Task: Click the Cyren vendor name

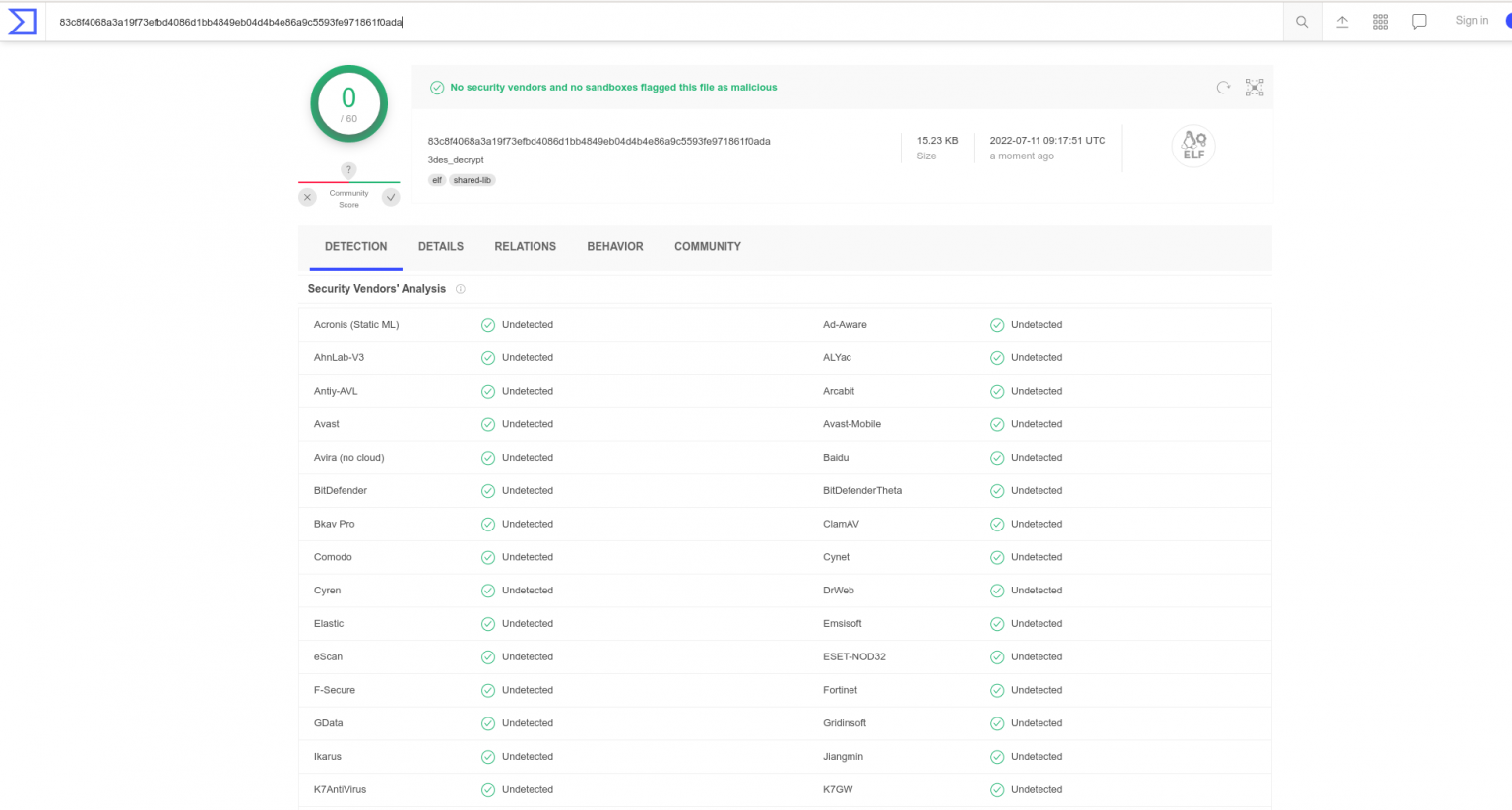Action: 327,591
